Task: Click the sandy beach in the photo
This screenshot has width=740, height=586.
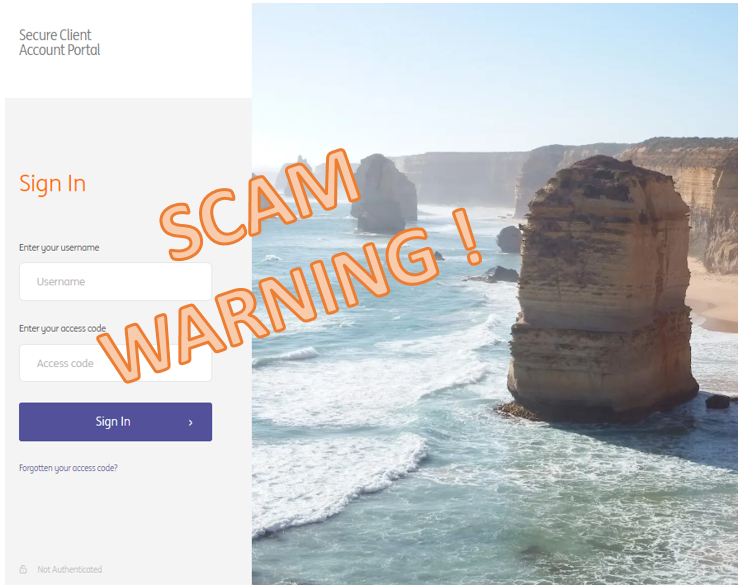Action: click(713, 295)
